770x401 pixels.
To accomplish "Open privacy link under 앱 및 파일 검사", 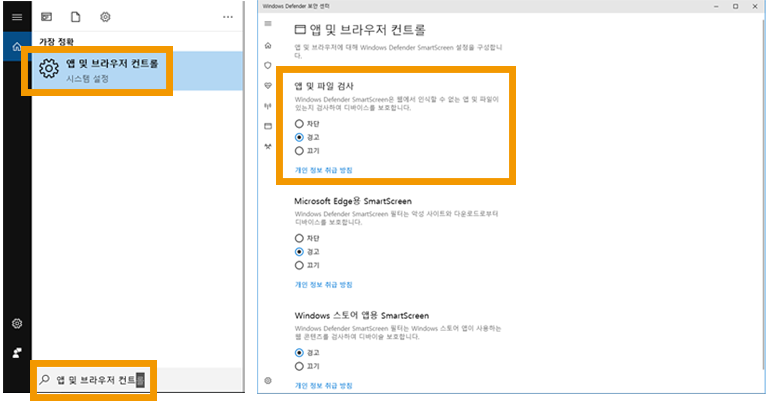I will [324, 170].
